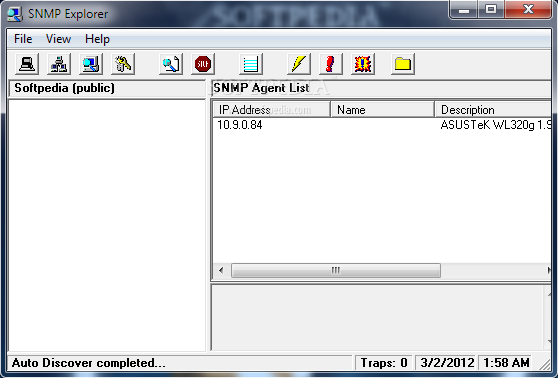Image resolution: width=558 pixels, height=378 pixels.
Task: Click the SNMP Explorer title bar app icon
Action: (15, 14)
